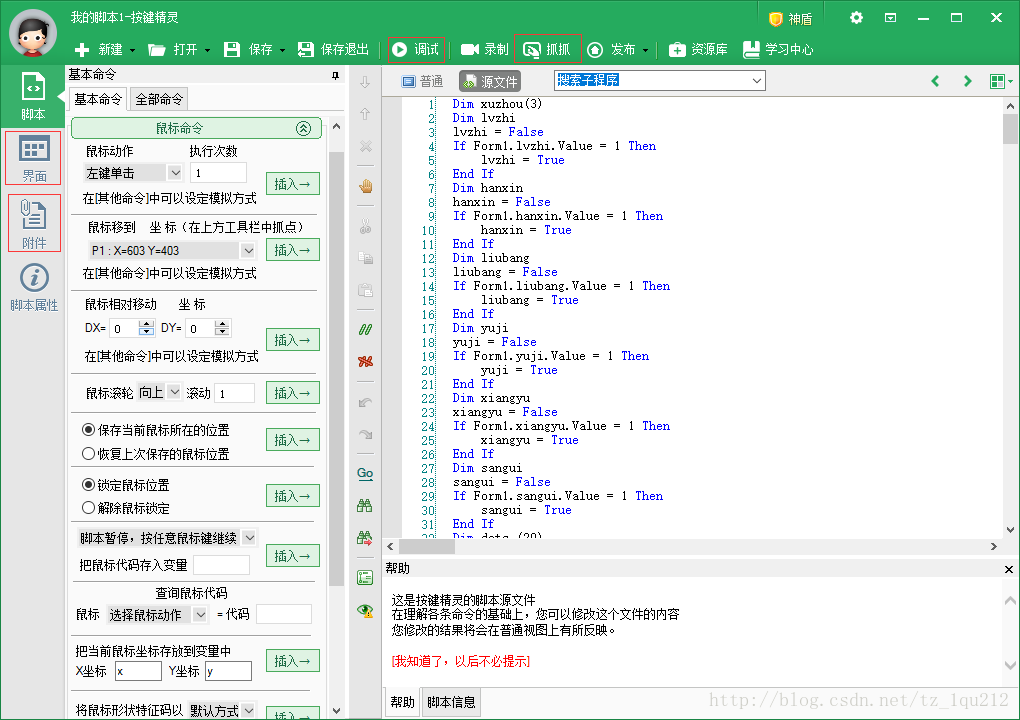
Task: Switch to the 普通 view tab
Action: pyautogui.click(x=423, y=81)
